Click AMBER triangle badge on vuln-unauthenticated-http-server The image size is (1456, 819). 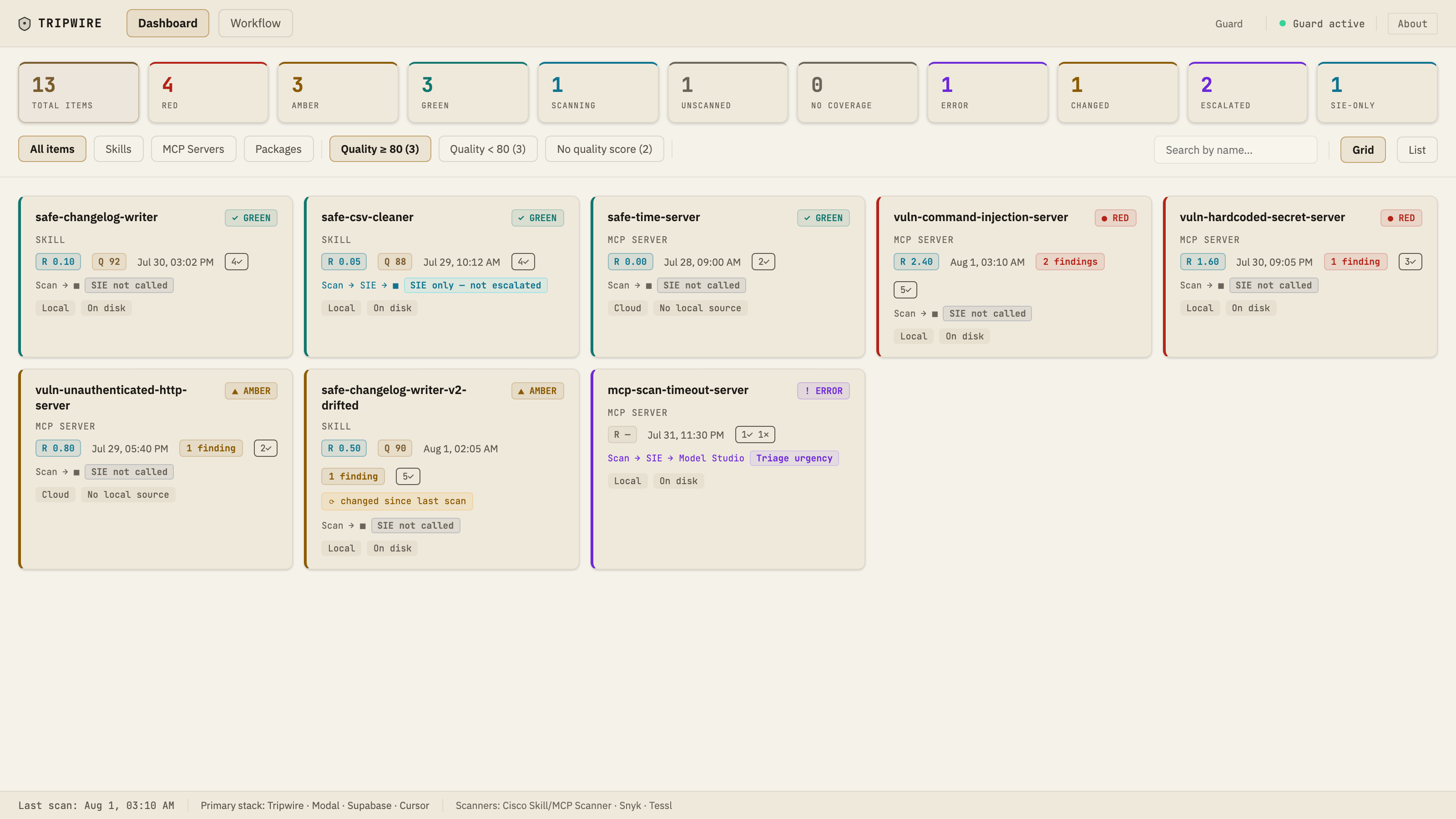coord(251,391)
